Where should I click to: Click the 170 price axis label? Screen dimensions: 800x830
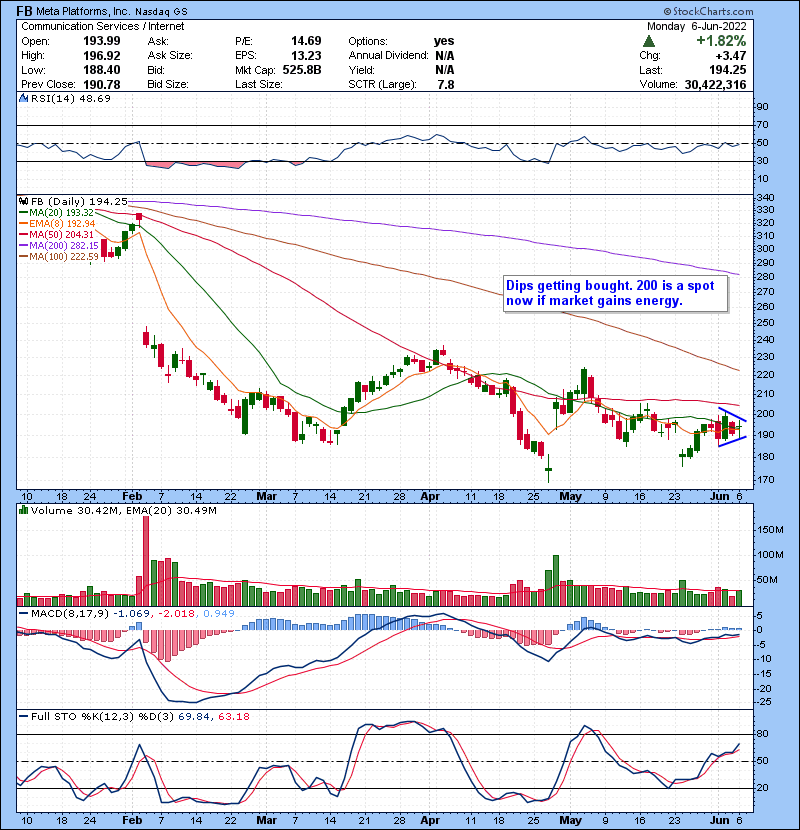point(766,480)
